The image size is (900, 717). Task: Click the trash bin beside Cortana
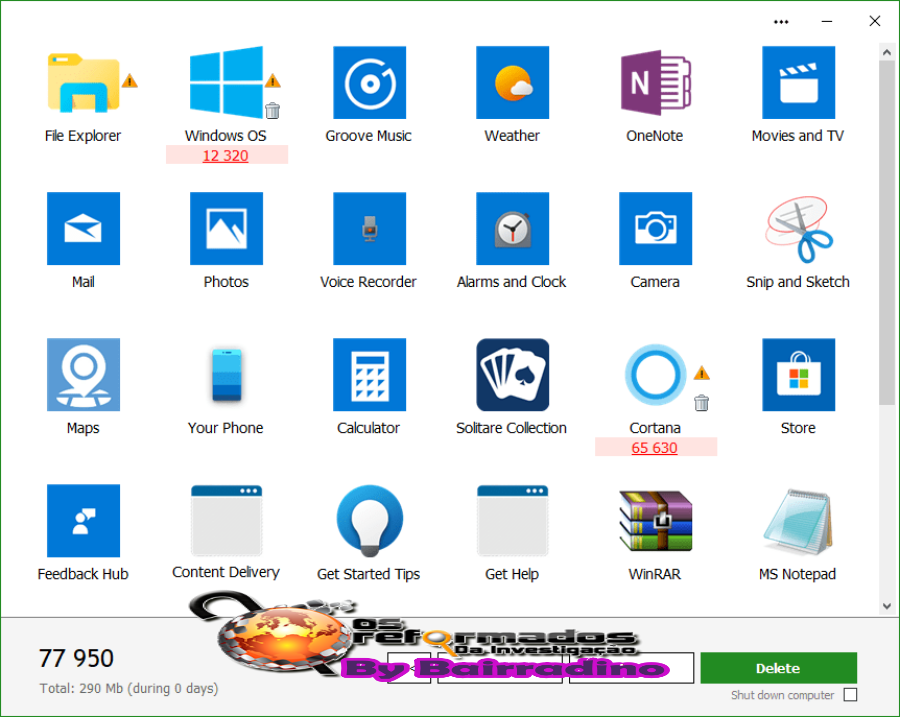tap(701, 403)
